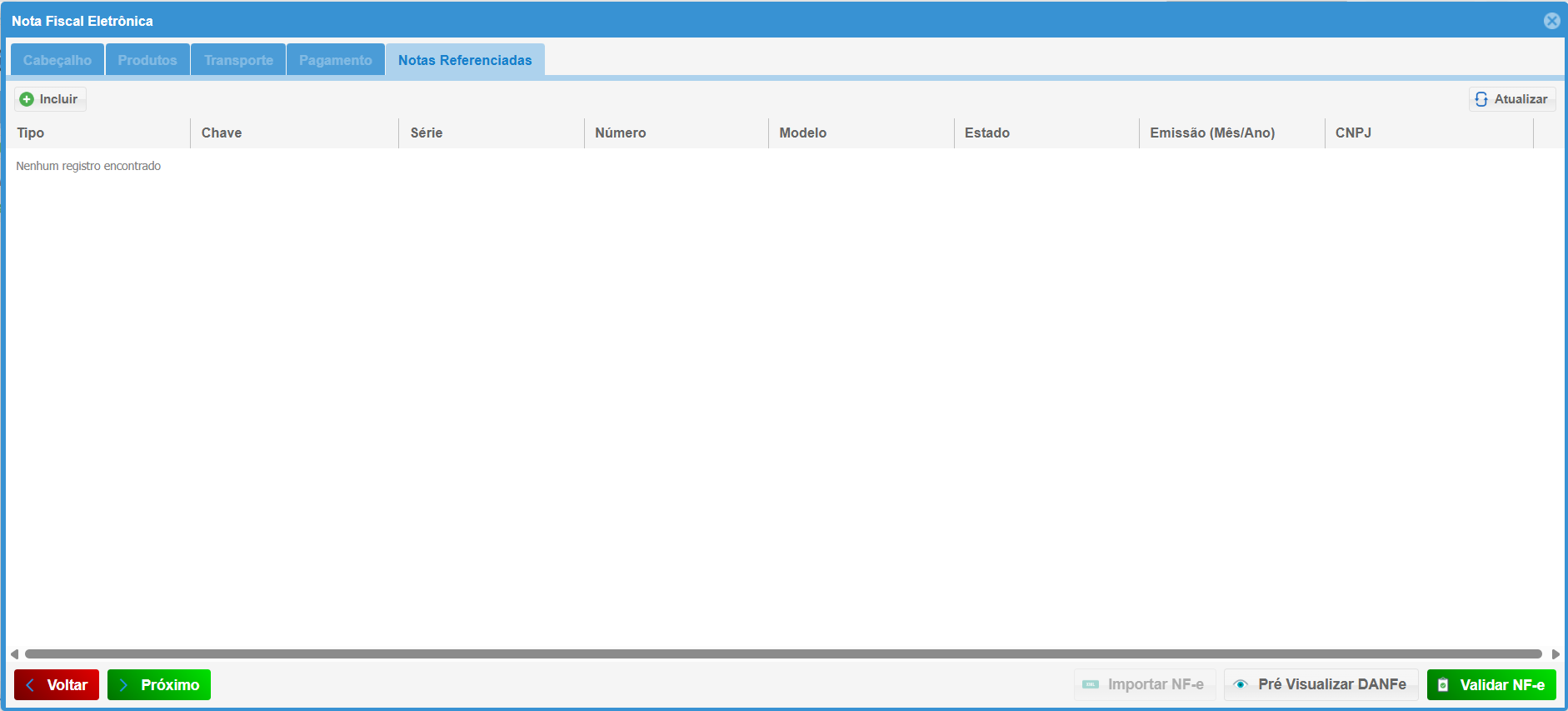Click the horizontal scrollbar track

point(783,654)
